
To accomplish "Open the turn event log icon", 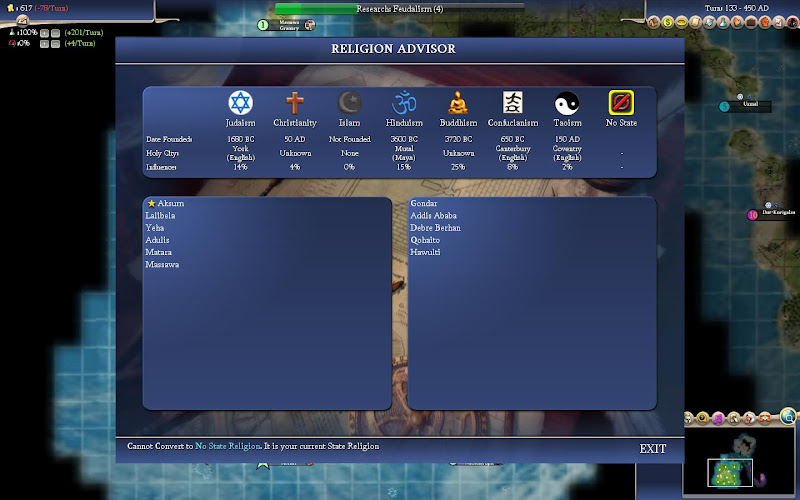I will coord(22,20).
